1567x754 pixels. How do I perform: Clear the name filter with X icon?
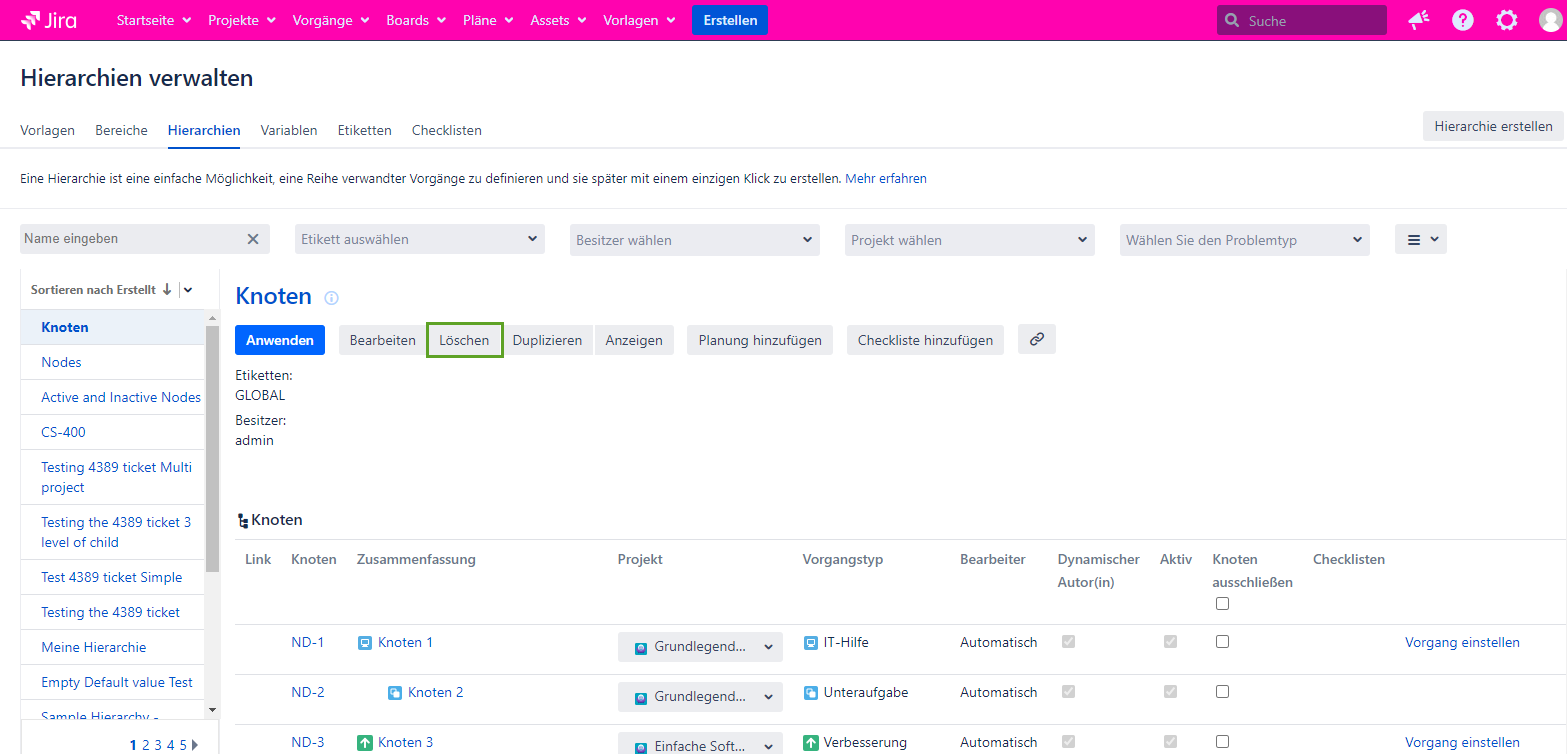[x=253, y=239]
